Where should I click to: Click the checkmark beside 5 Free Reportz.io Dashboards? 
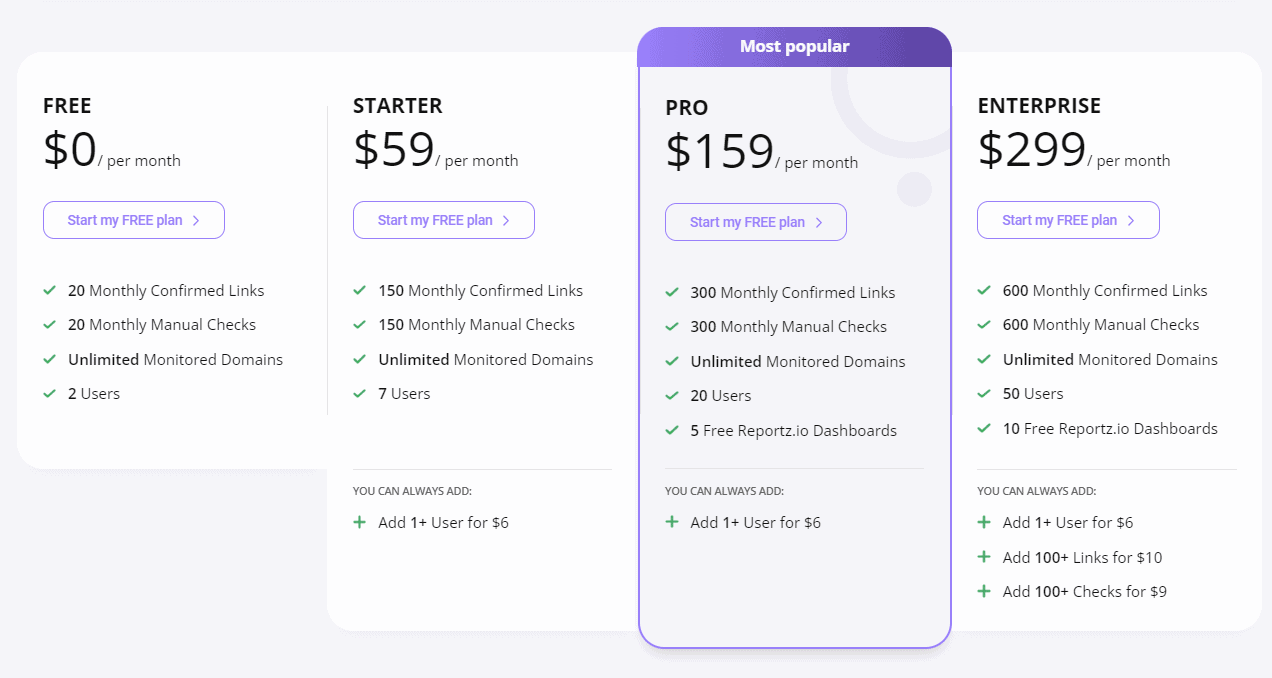672,430
